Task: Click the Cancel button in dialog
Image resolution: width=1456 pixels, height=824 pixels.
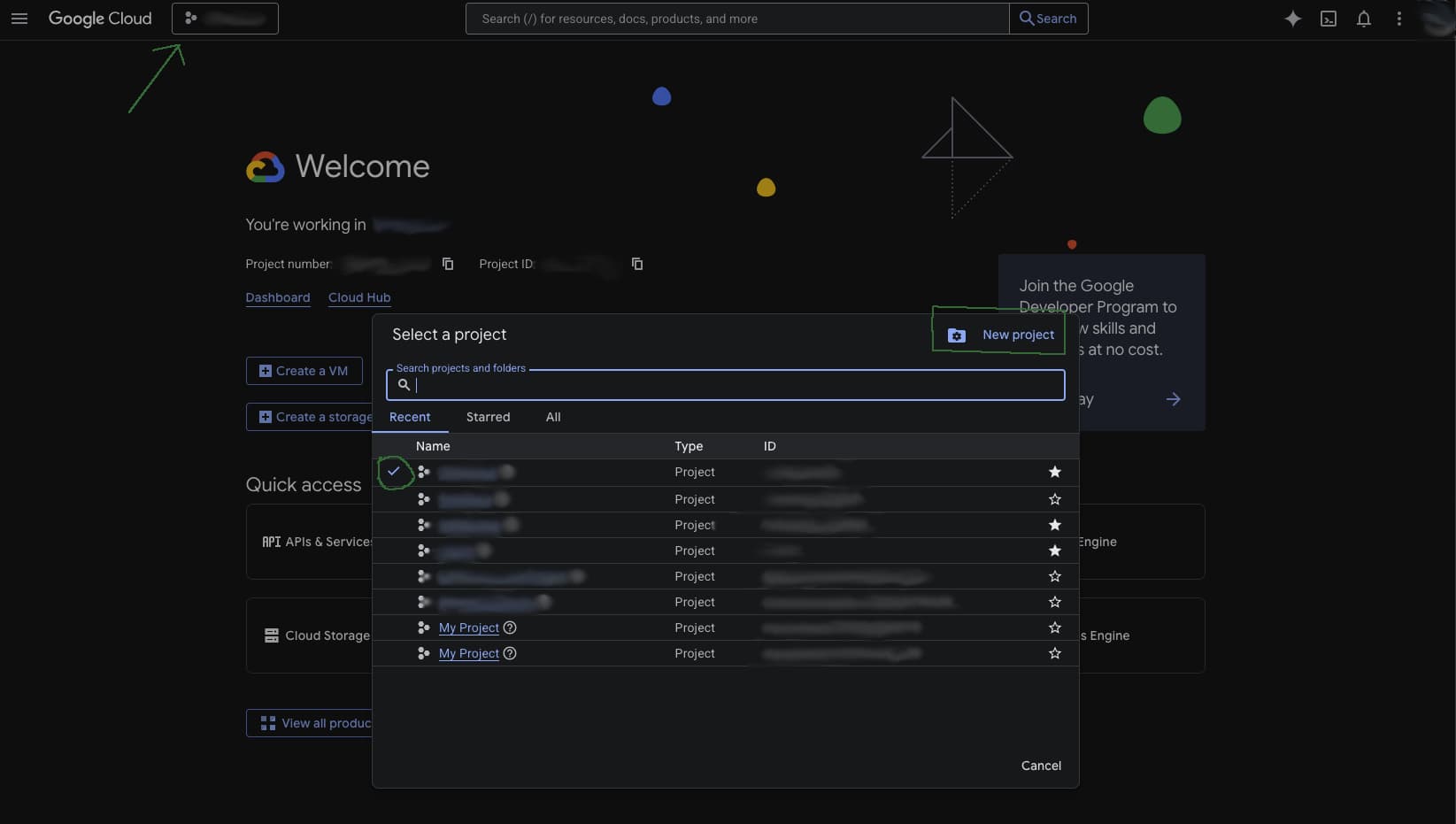Action: [x=1041, y=766]
